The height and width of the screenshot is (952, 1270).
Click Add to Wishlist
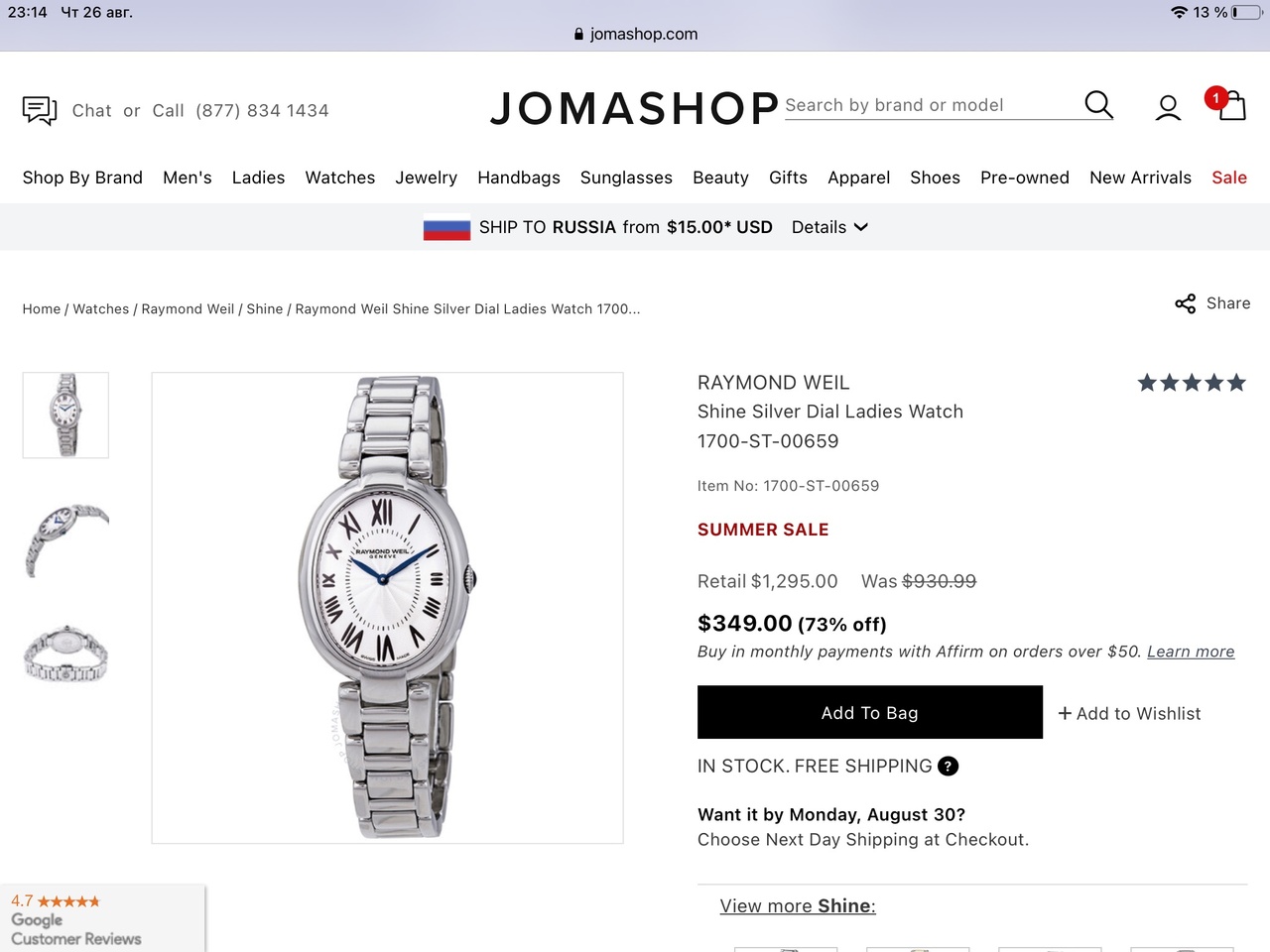(1129, 714)
